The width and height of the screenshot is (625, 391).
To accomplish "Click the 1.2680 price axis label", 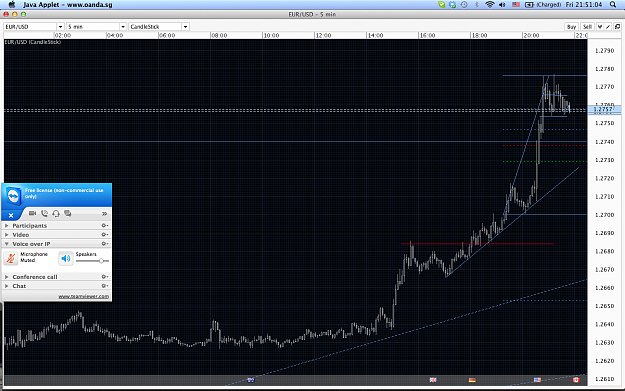I will point(605,251).
